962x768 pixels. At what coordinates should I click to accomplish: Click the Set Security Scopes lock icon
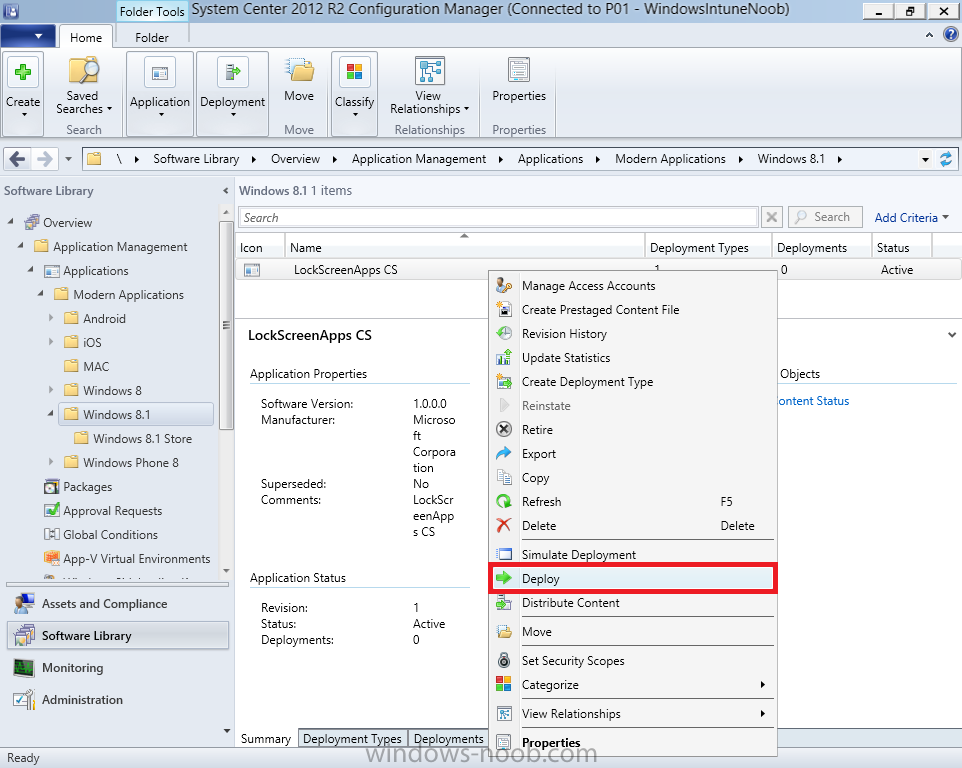coord(504,660)
